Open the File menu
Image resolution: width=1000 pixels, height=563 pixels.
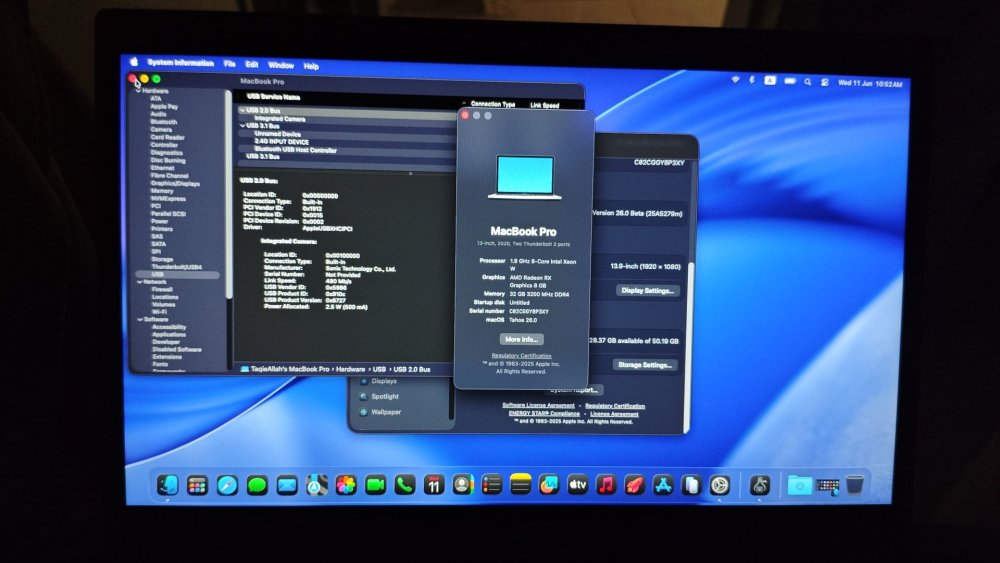230,64
